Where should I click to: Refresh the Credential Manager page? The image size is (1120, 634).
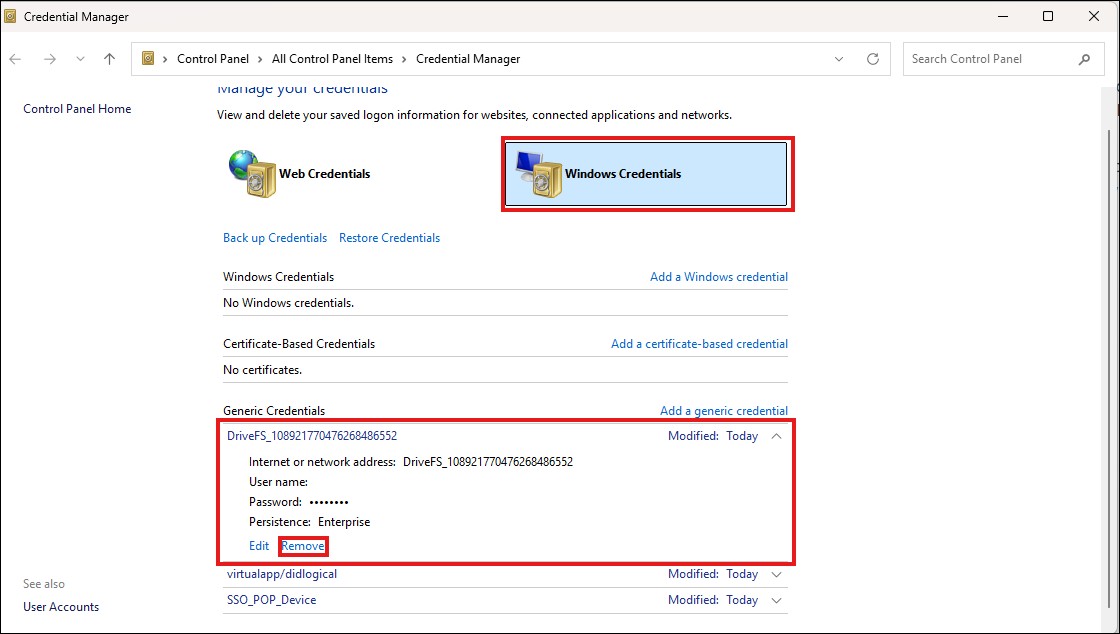[873, 59]
